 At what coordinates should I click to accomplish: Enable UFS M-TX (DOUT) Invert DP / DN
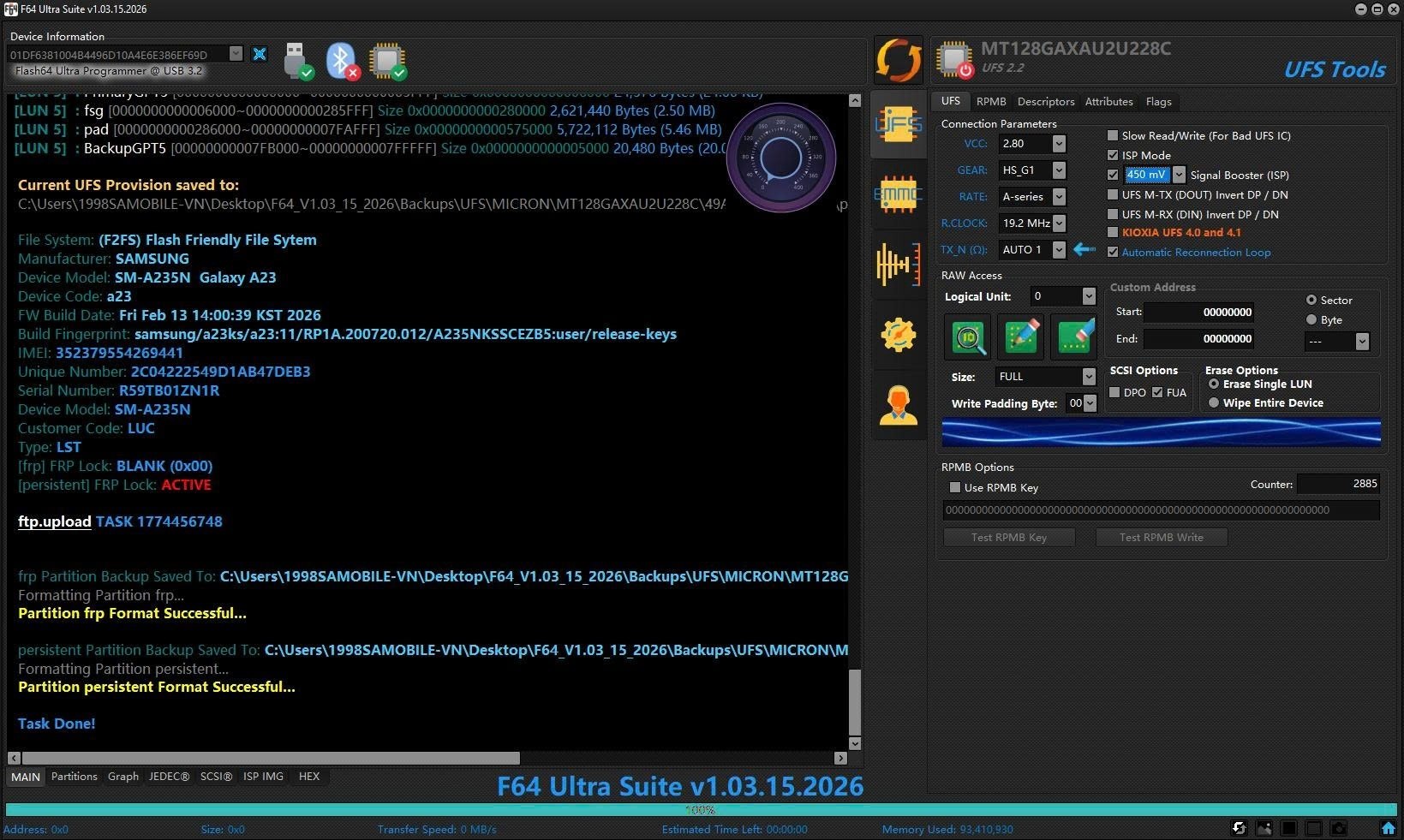(x=1113, y=194)
